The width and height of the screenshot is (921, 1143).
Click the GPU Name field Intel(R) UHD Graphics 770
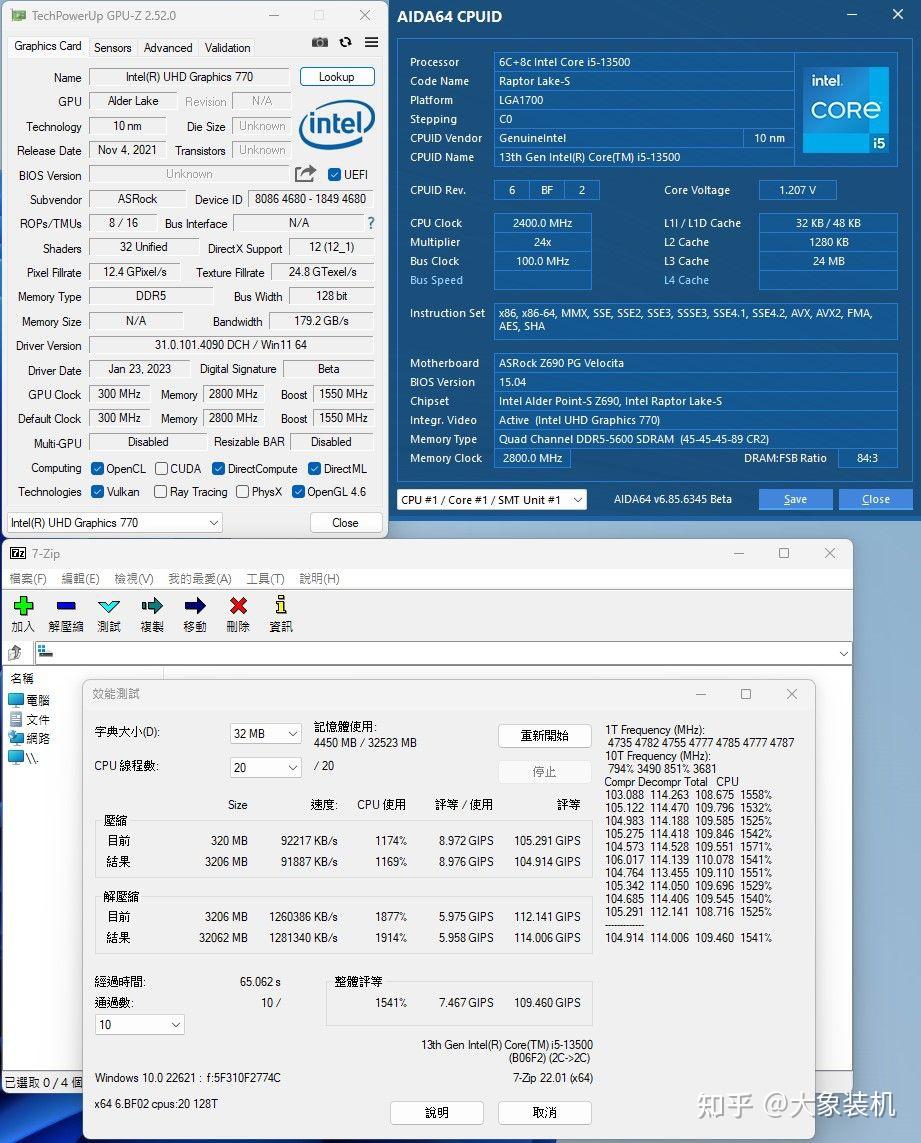tap(189, 77)
